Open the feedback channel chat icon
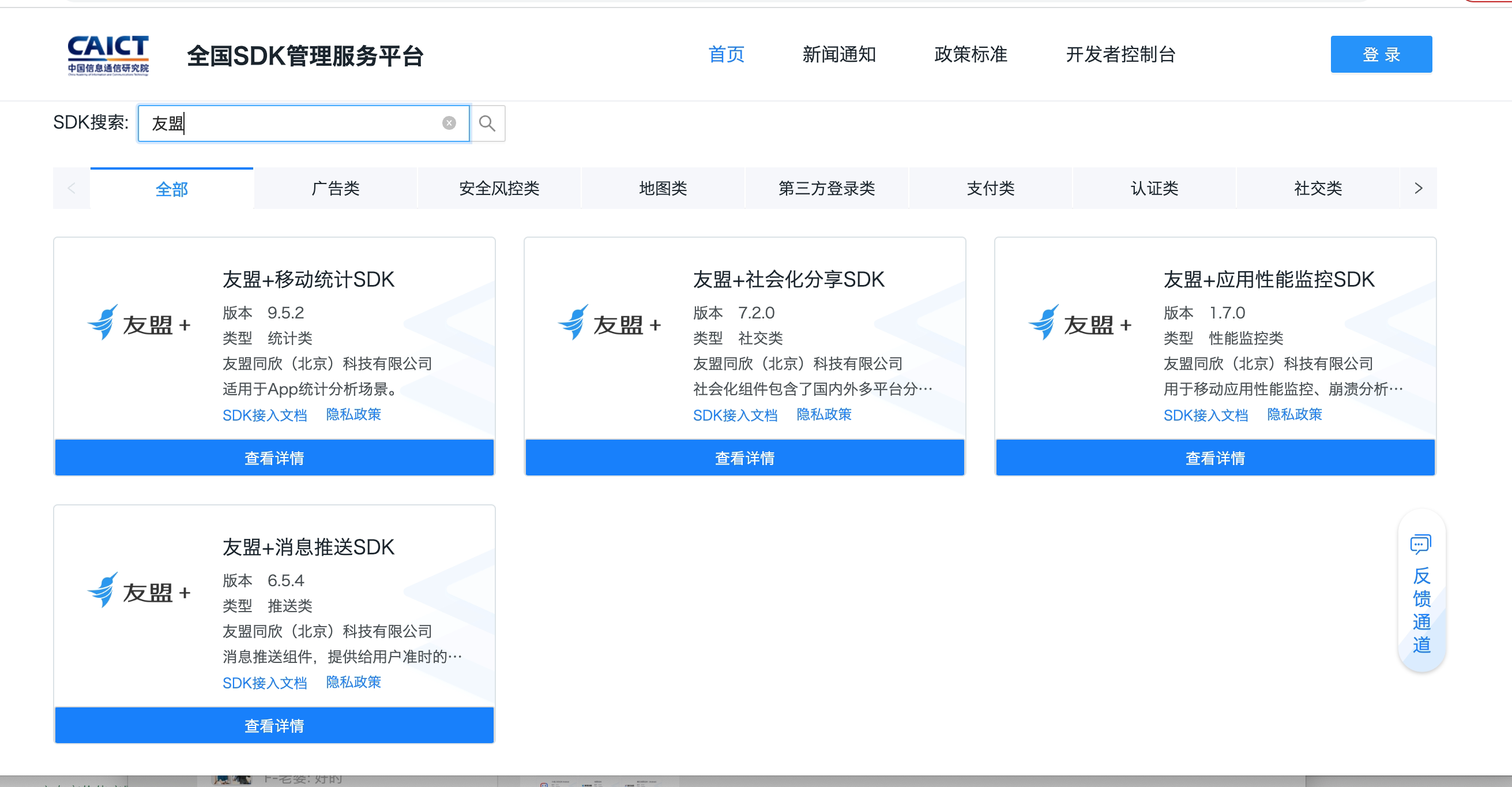This screenshot has width=1512, height=787. [1420, 545]
